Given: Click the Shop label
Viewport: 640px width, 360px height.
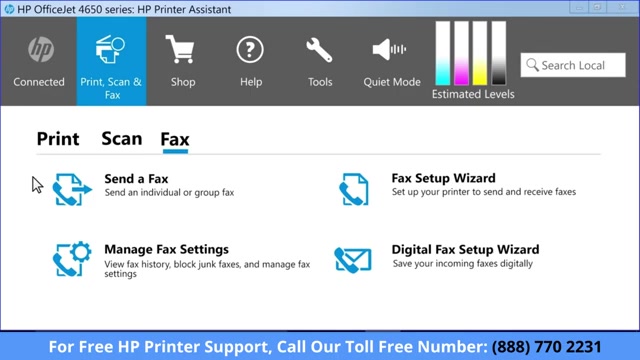Looking at the screenshot, I should [183, 82].
